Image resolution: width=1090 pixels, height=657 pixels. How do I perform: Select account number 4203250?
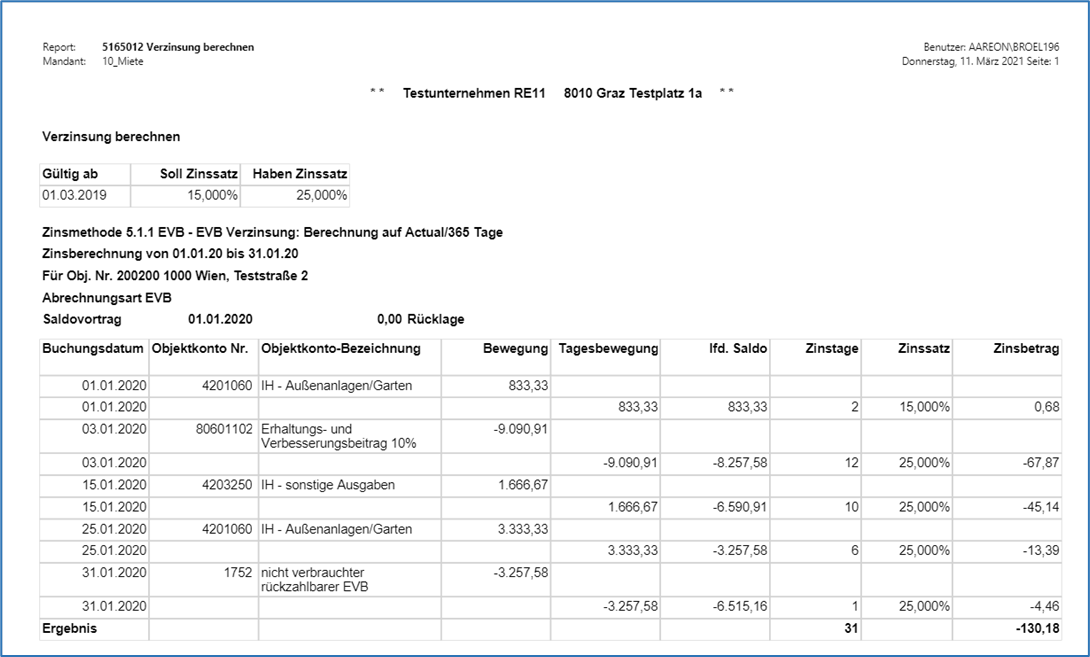(226, 485)
